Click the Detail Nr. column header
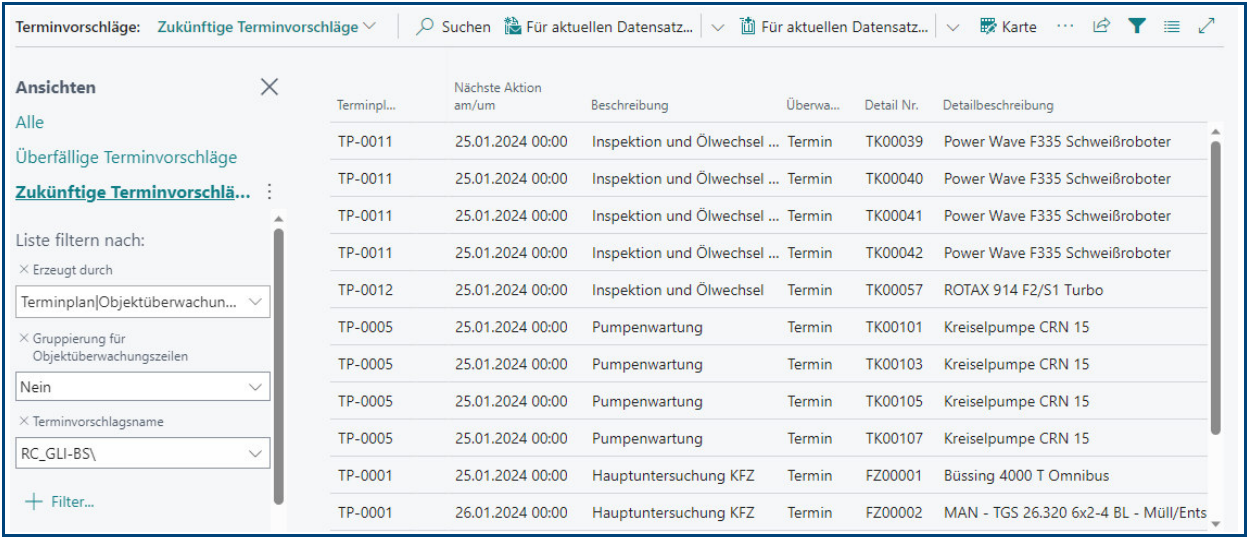The image size is (1250, 541). coord(891,105)
